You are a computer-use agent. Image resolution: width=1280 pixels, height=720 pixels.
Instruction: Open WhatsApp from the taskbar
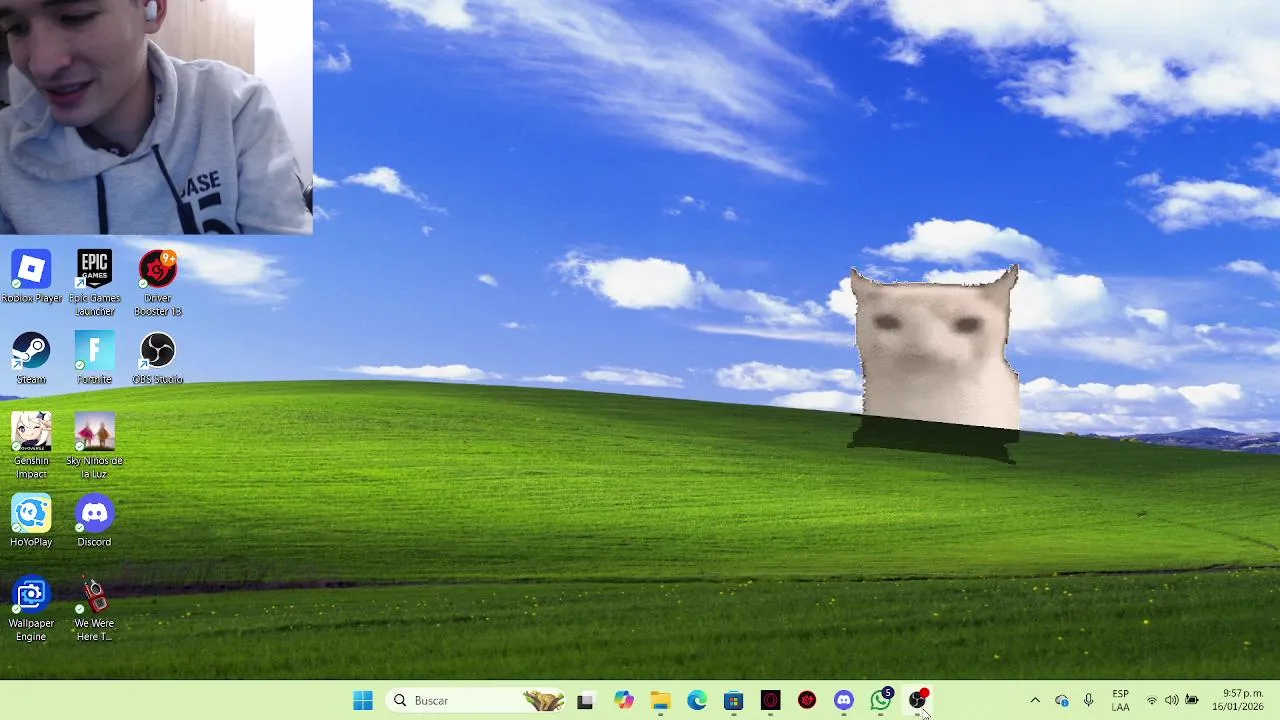point(881,700)
